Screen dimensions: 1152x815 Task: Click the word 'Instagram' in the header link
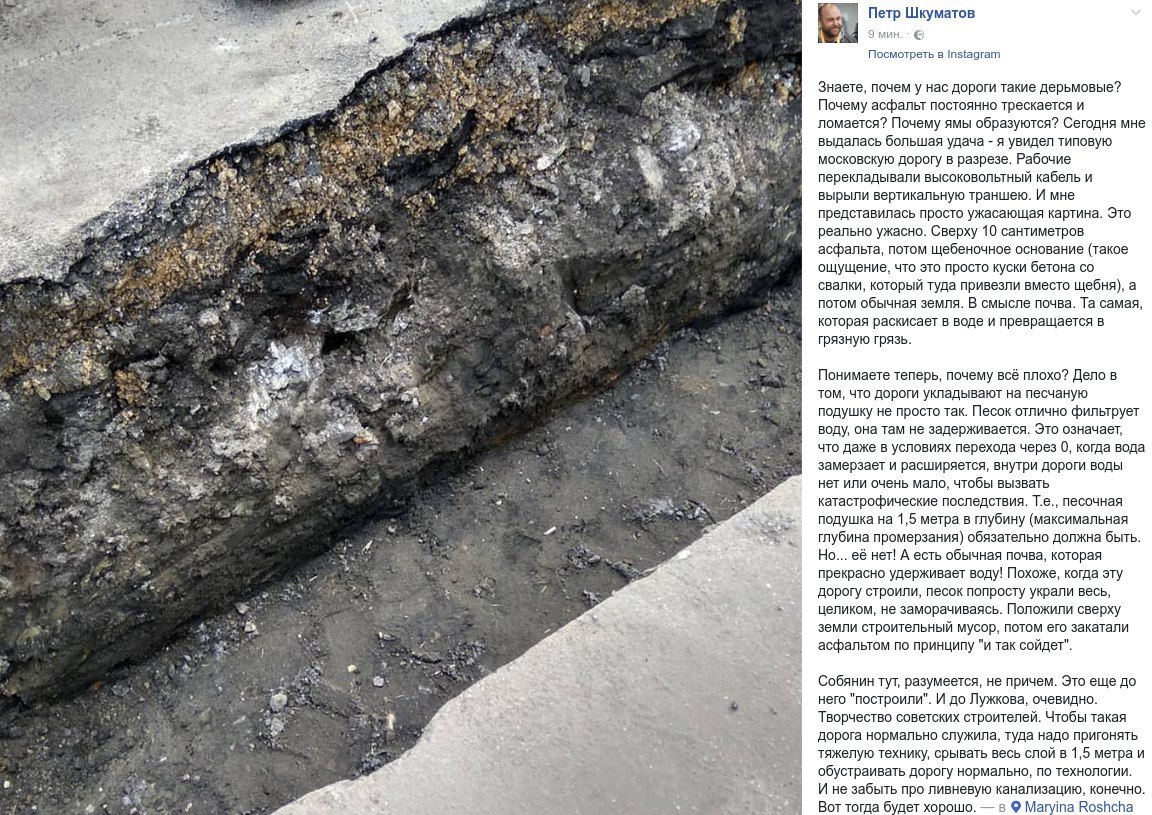pyautogui.click(x=973, y=54)
